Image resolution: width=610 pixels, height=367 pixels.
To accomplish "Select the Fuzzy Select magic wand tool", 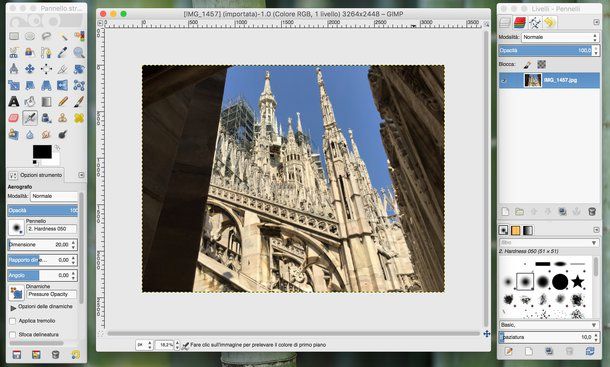I will [63, 36].
